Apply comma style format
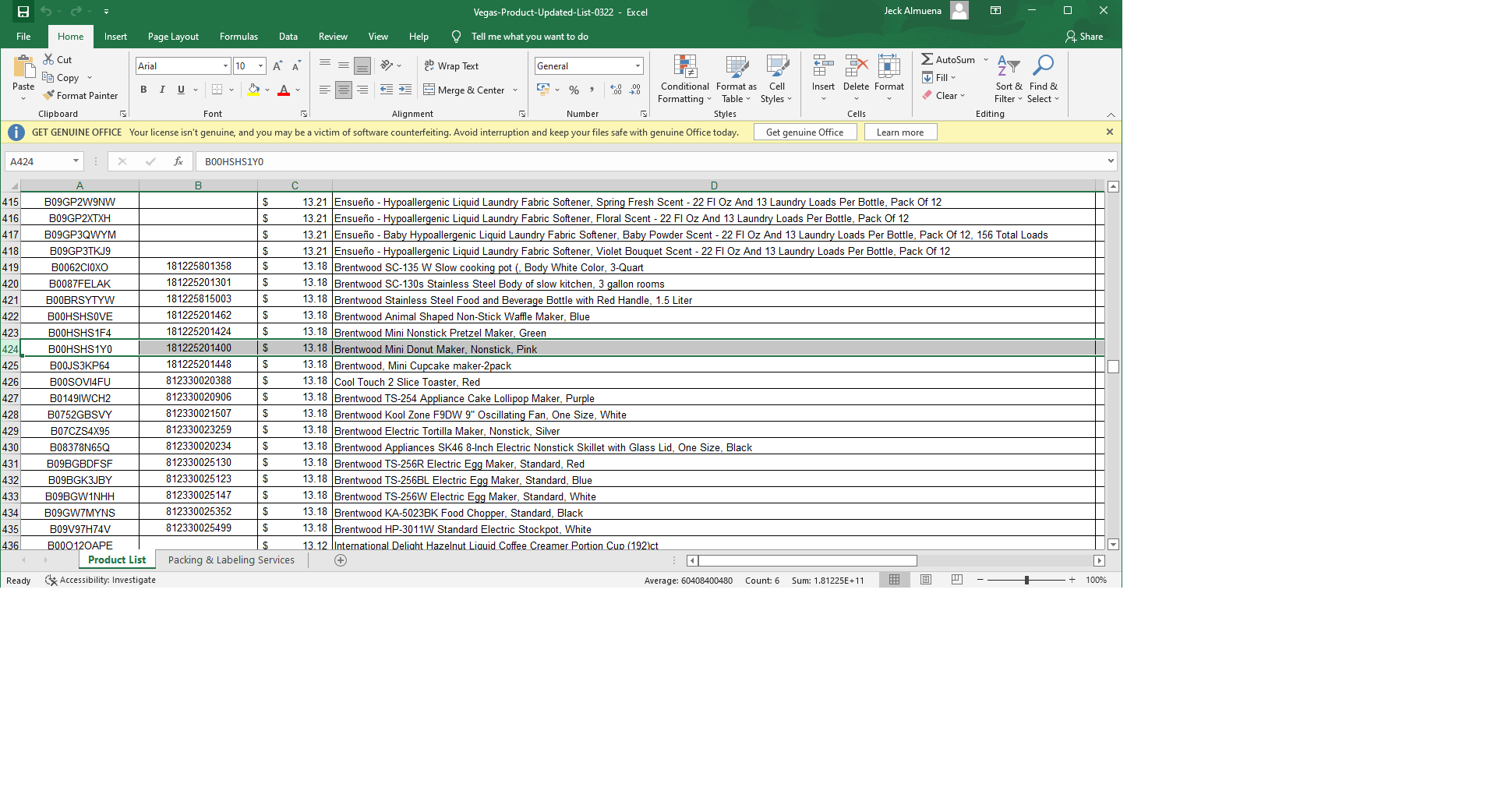The height and width of the screenshot is (812, 1498). click(x=592, y=90)
